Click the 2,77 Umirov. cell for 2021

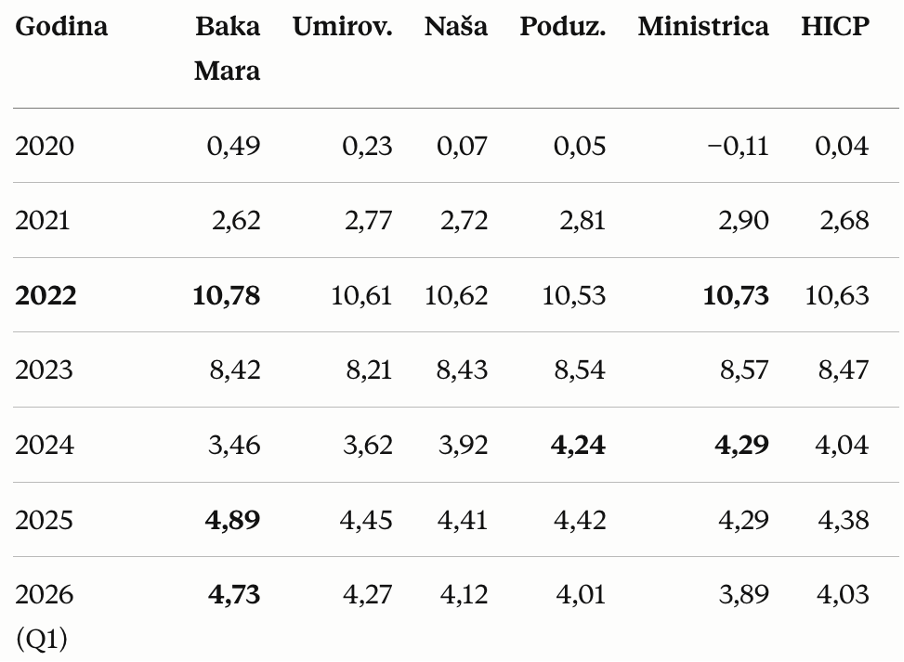(x=367, y=221)
